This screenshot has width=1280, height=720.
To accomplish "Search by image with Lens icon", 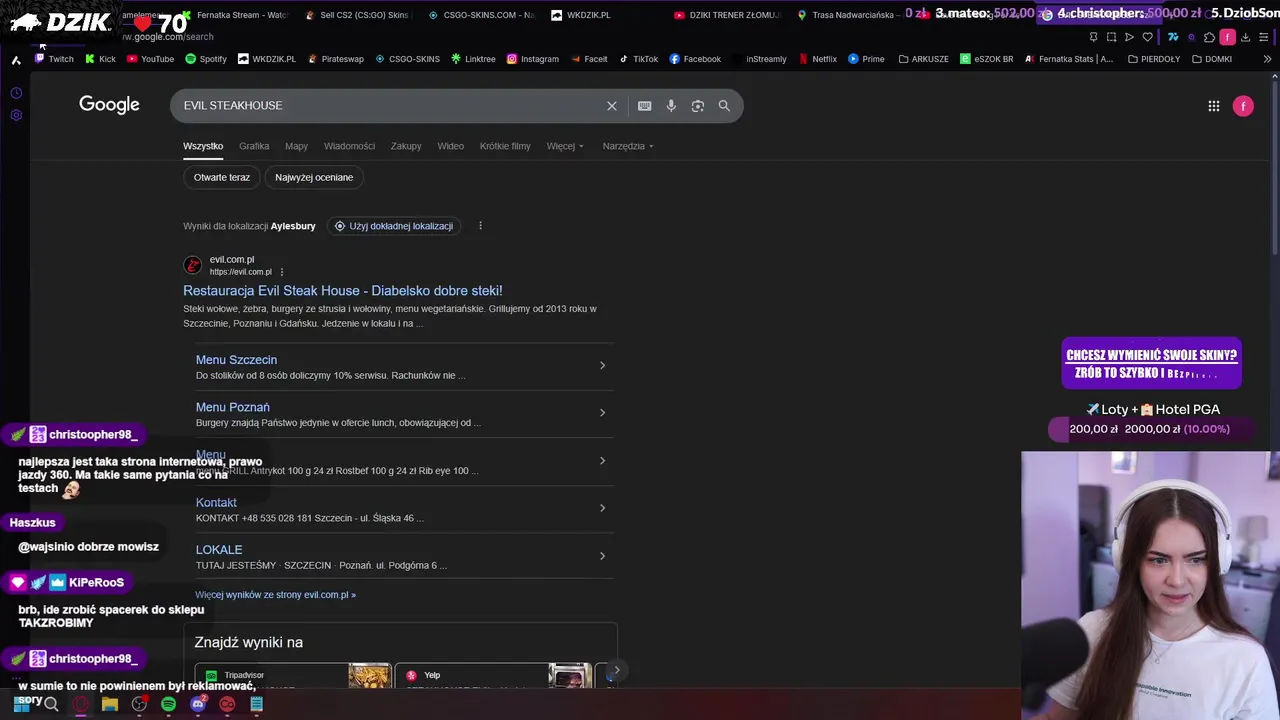I will pos(698,106).
